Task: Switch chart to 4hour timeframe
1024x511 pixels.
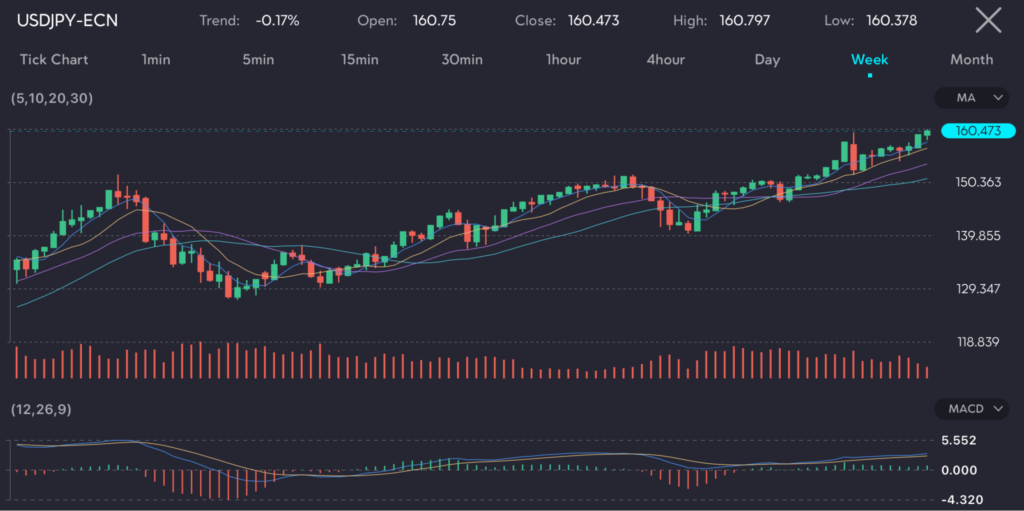Action: point(666,60)
